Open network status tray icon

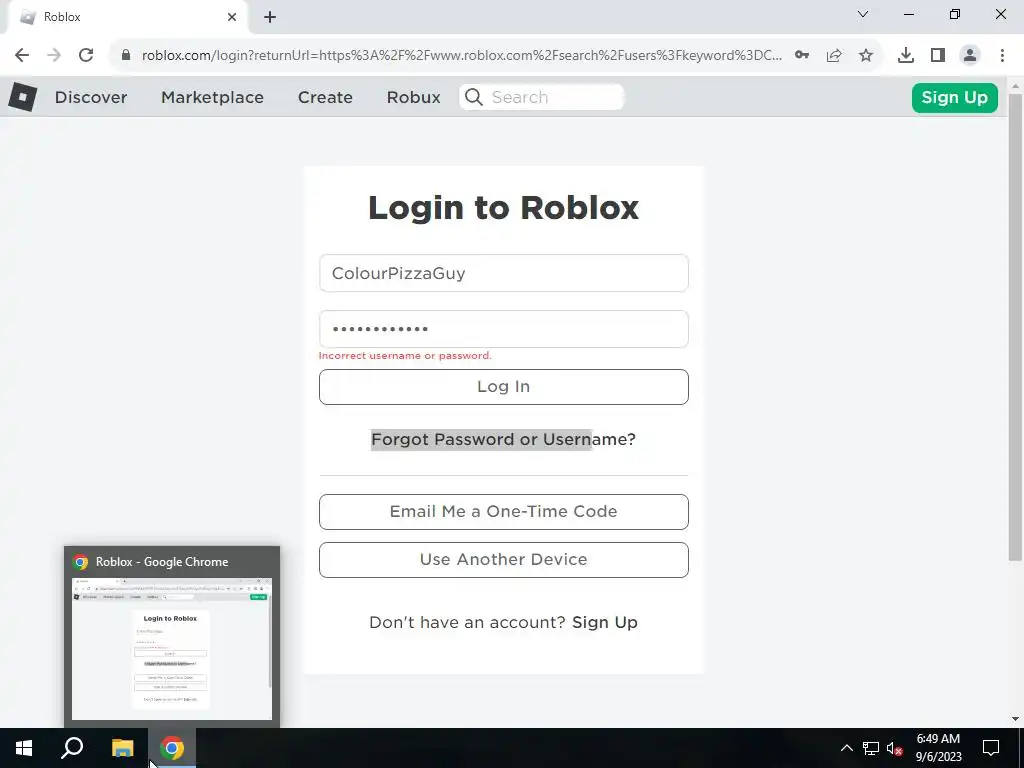(x=871, y=748)
